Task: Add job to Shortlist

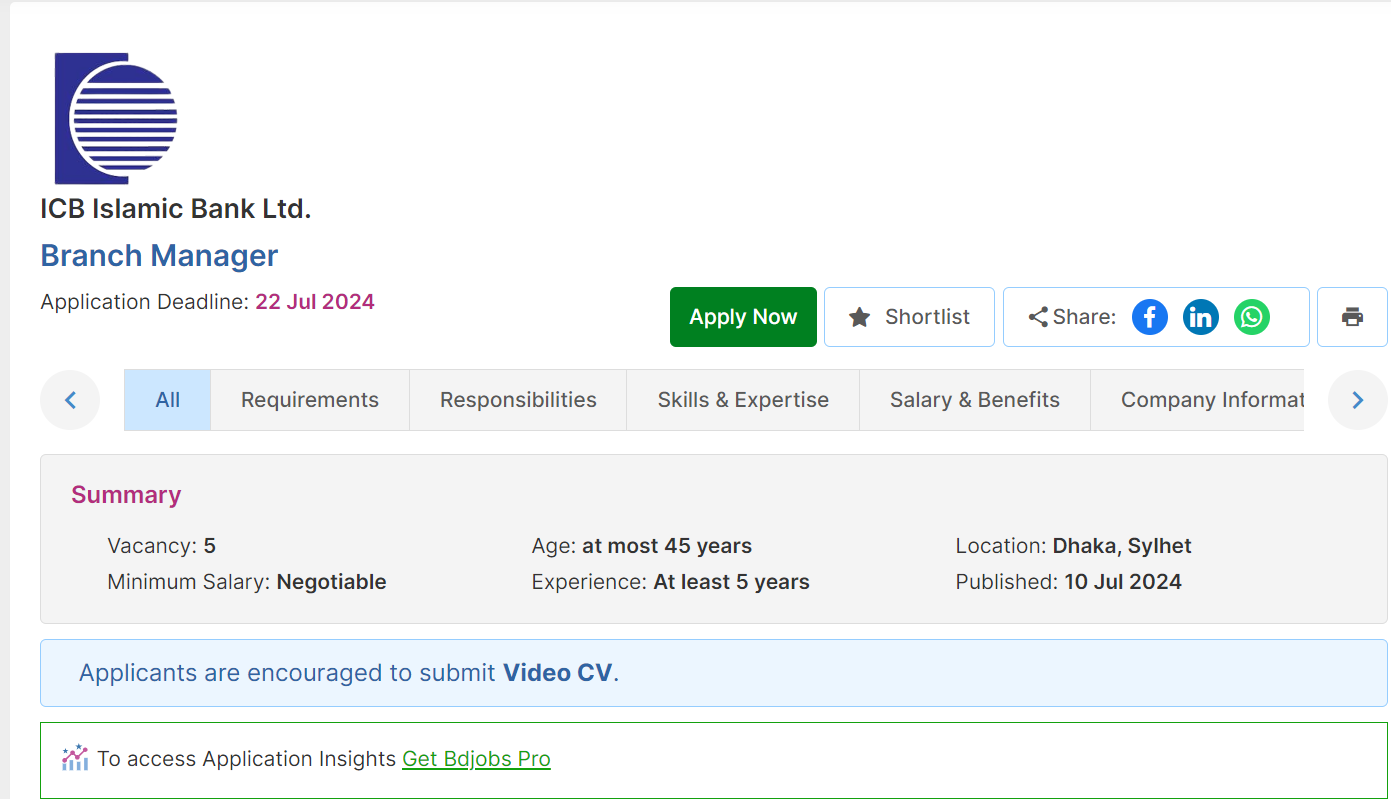Action: pyautogui.click(x=909, y=317)
